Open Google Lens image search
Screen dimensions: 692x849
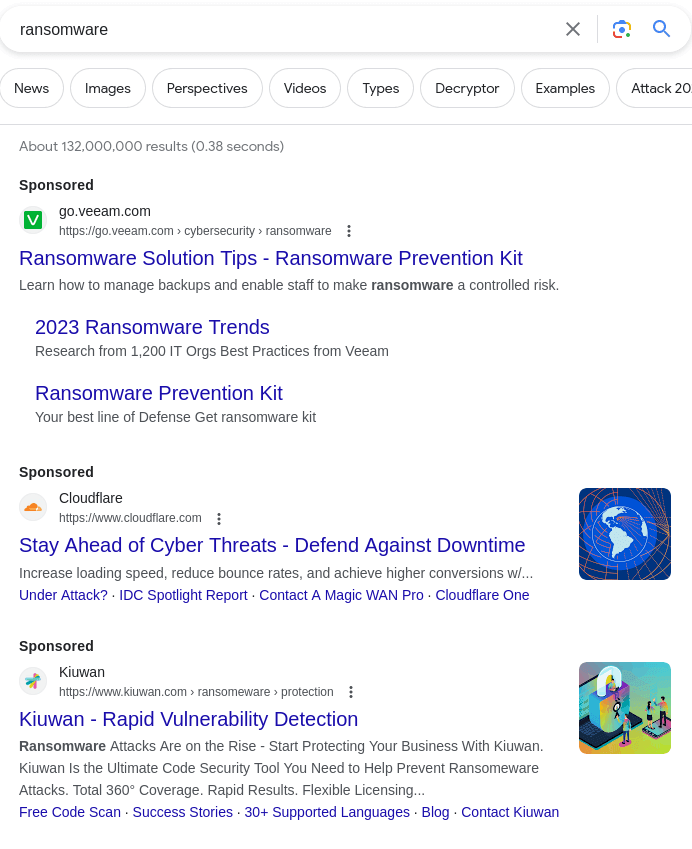(622, 29)
